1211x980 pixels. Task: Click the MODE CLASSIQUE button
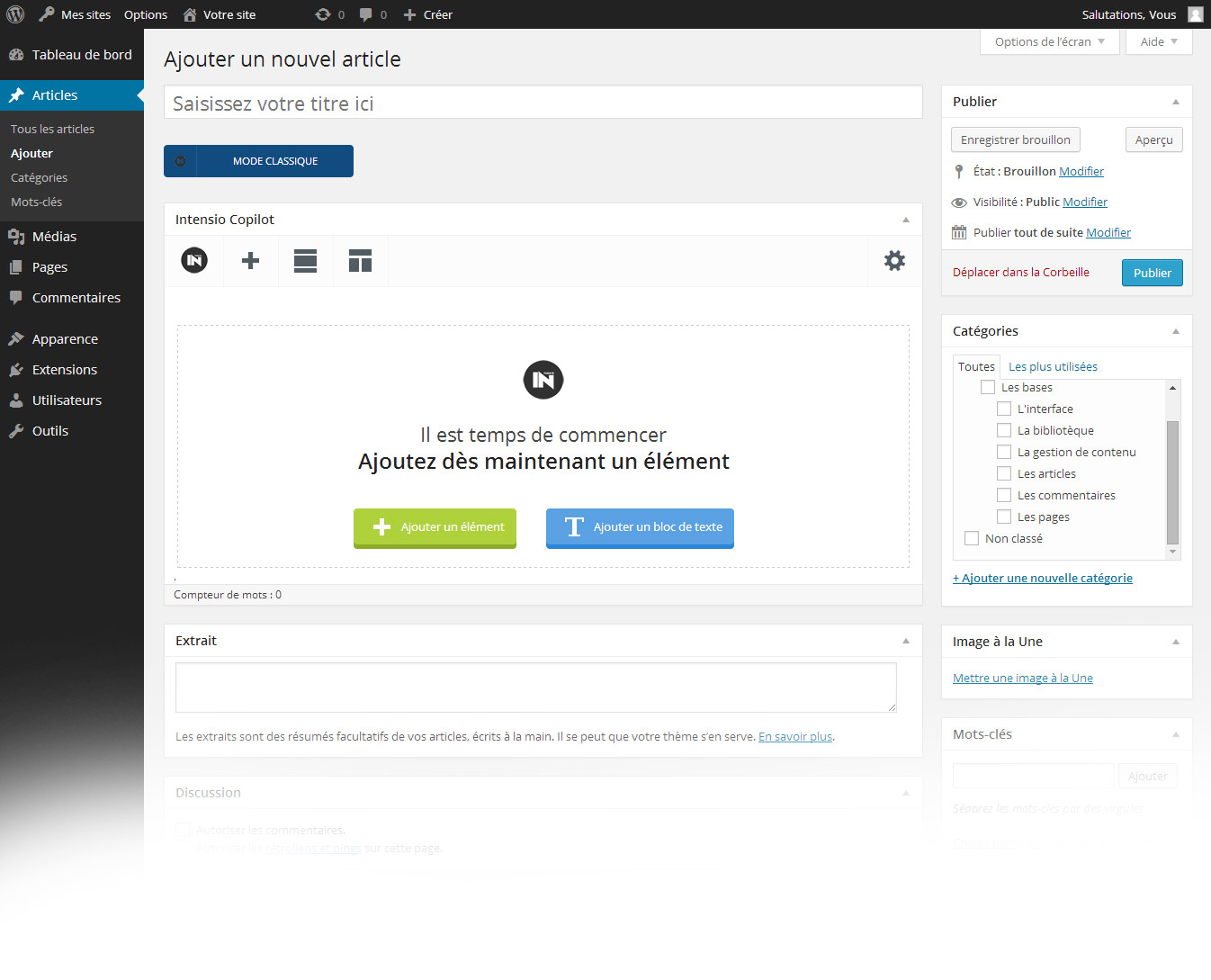pyautogui.click(x=258, y=161)
